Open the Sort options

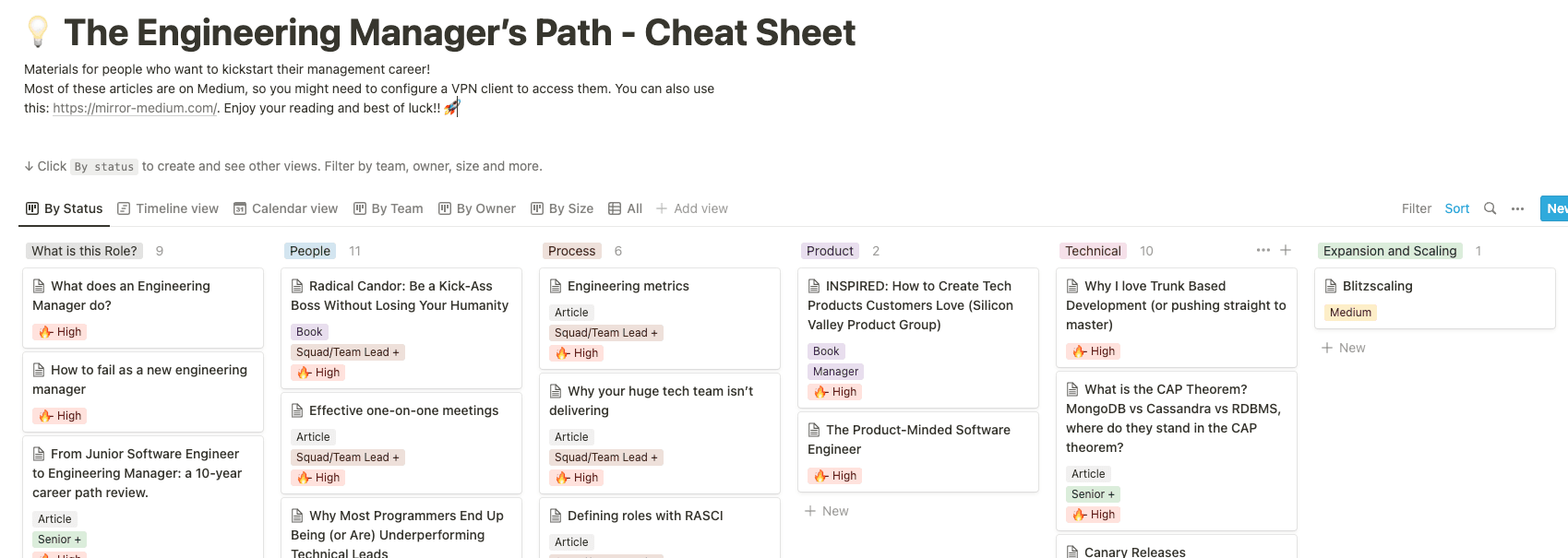pos(1456,208)
